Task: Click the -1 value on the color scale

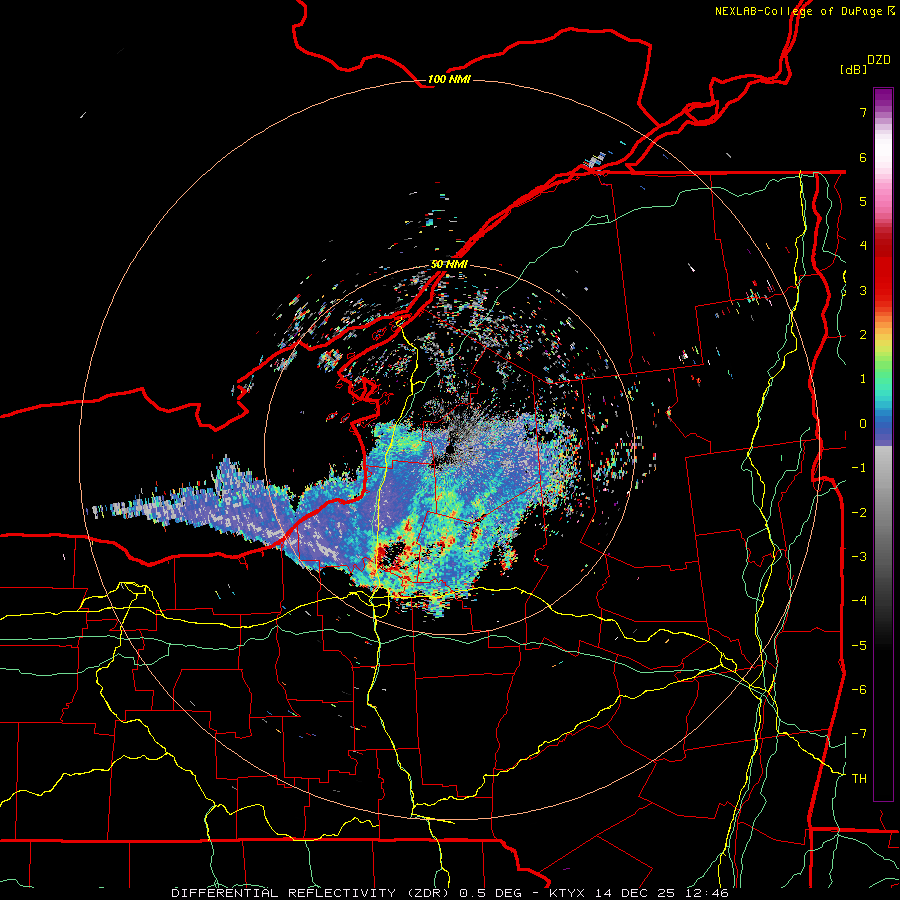Action: (x=859, y=468)
